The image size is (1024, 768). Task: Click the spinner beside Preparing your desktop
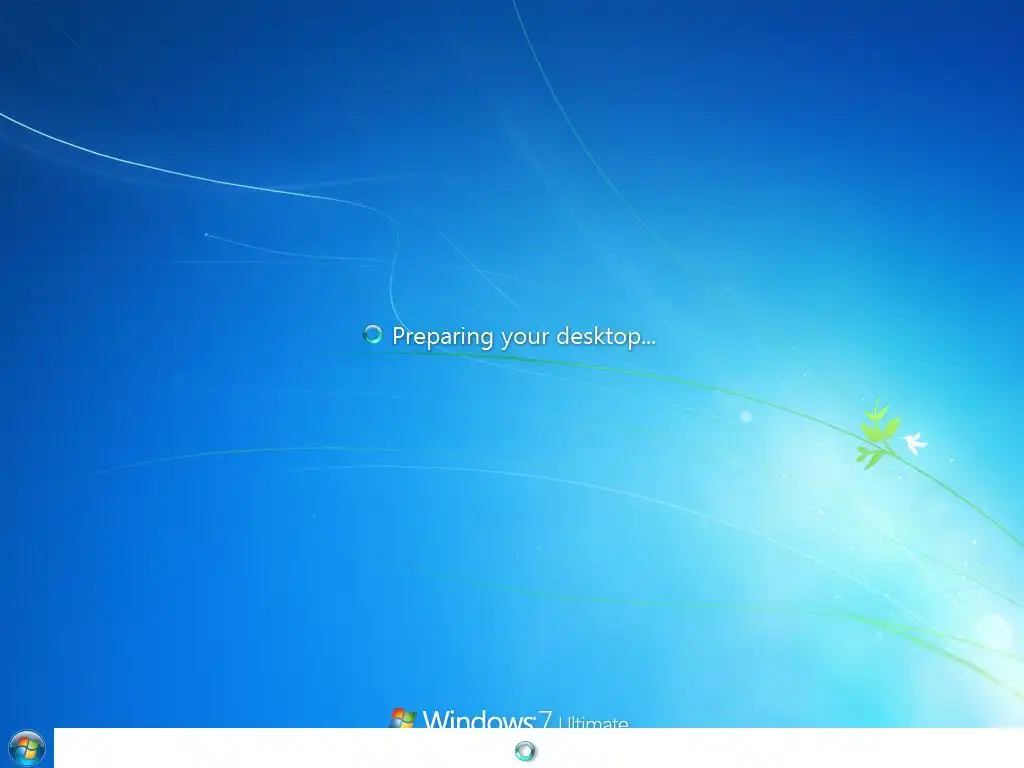(372, 334)
